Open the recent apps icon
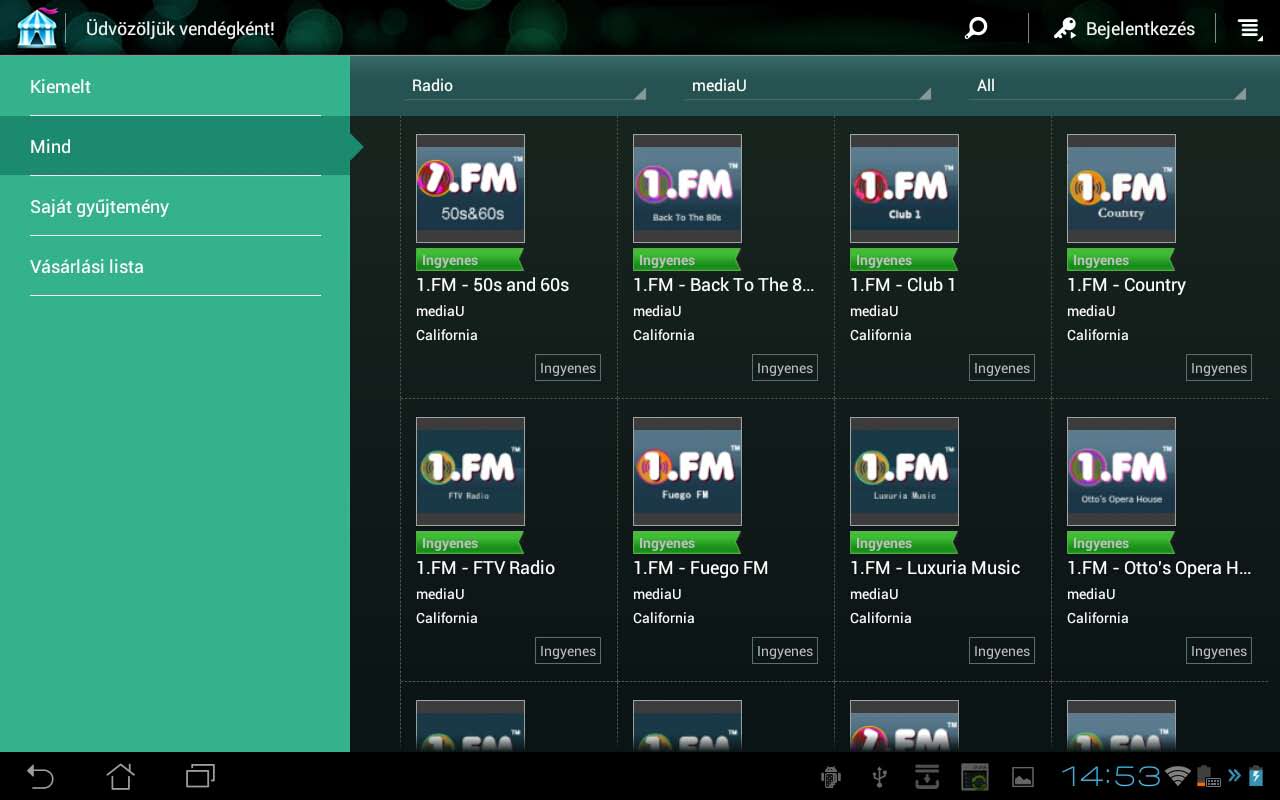 tap(200, 776)
